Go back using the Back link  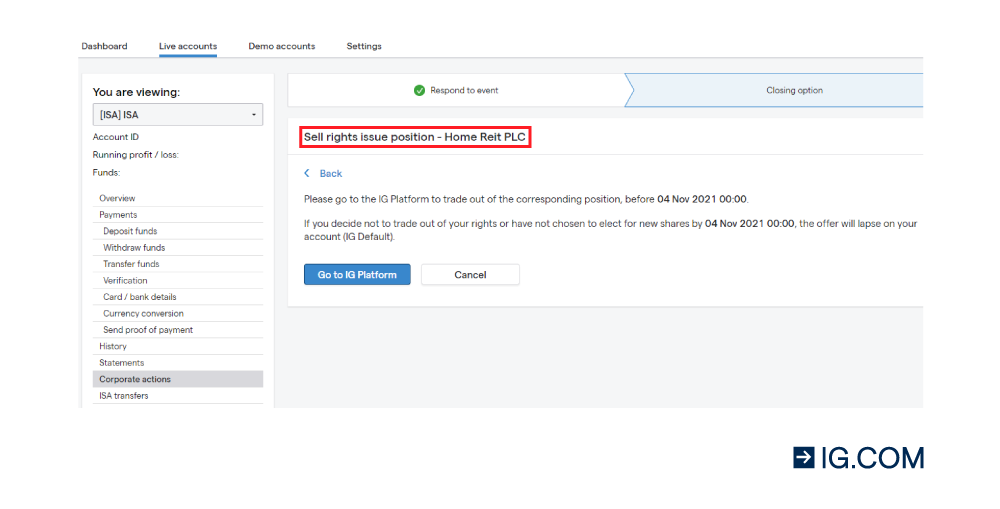point(330,173)
